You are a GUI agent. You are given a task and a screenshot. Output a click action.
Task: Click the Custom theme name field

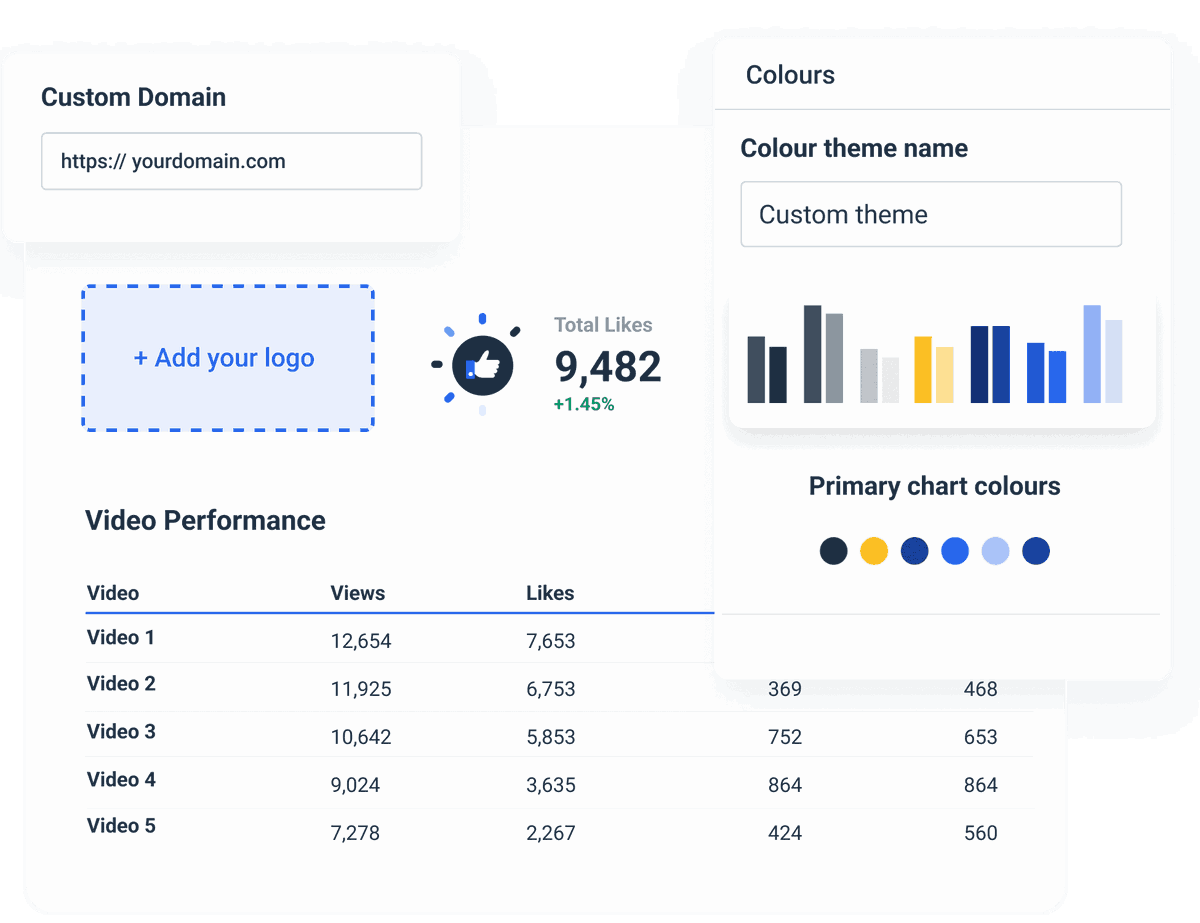tap(931, 214)
